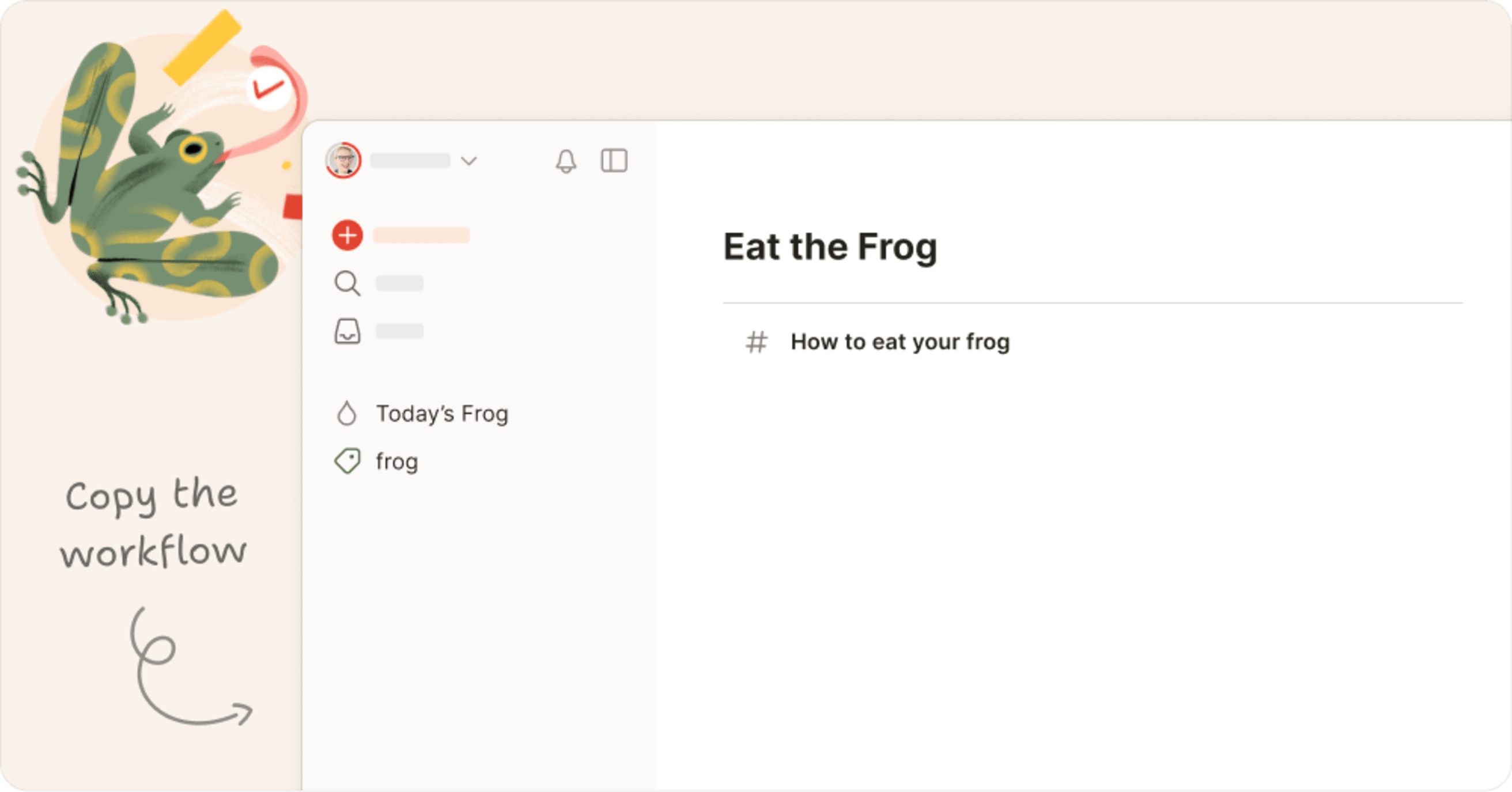Click the Eat the Frog heading
The image size is (1512, 792).
(x=830, y=247)
